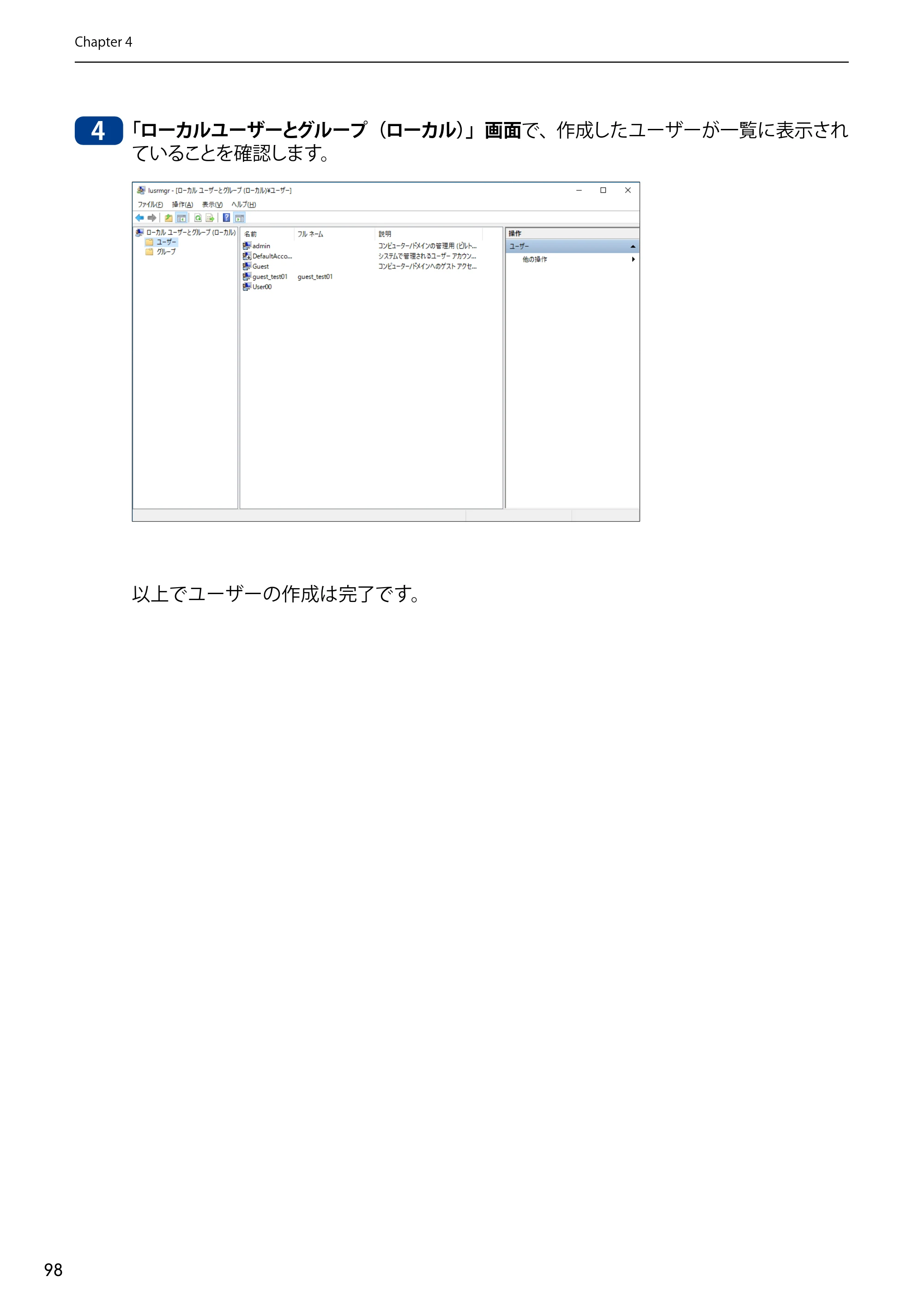Click the 操作 pane header

click(x=572, y=233)
